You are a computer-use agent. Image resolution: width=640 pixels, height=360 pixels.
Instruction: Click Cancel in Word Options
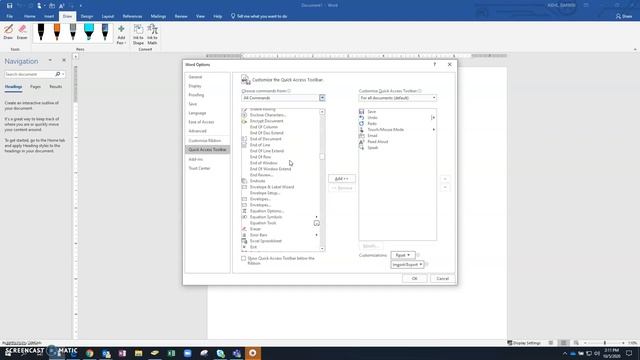tap(442, 278)
